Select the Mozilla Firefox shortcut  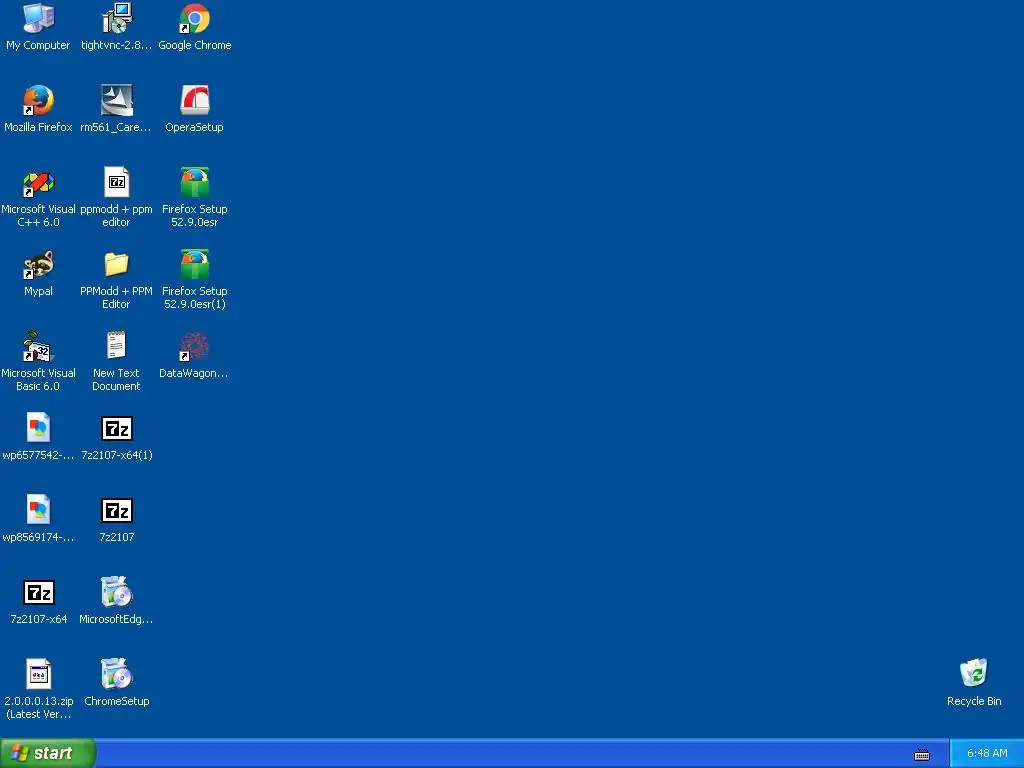(x=39, y=101)
